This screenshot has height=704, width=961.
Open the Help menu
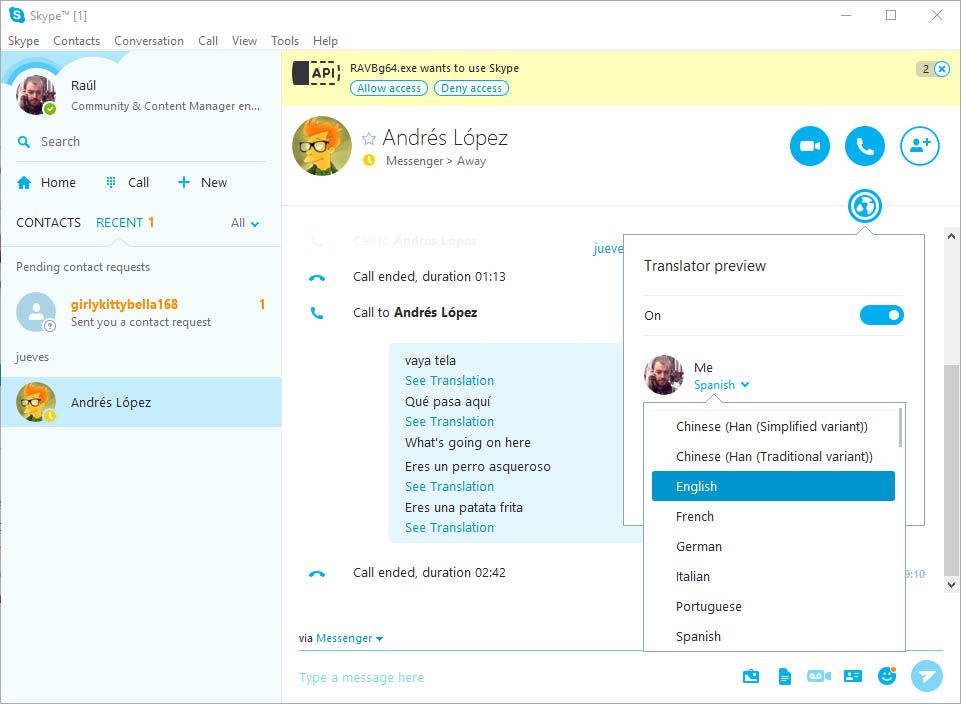(x=325, y=41)
